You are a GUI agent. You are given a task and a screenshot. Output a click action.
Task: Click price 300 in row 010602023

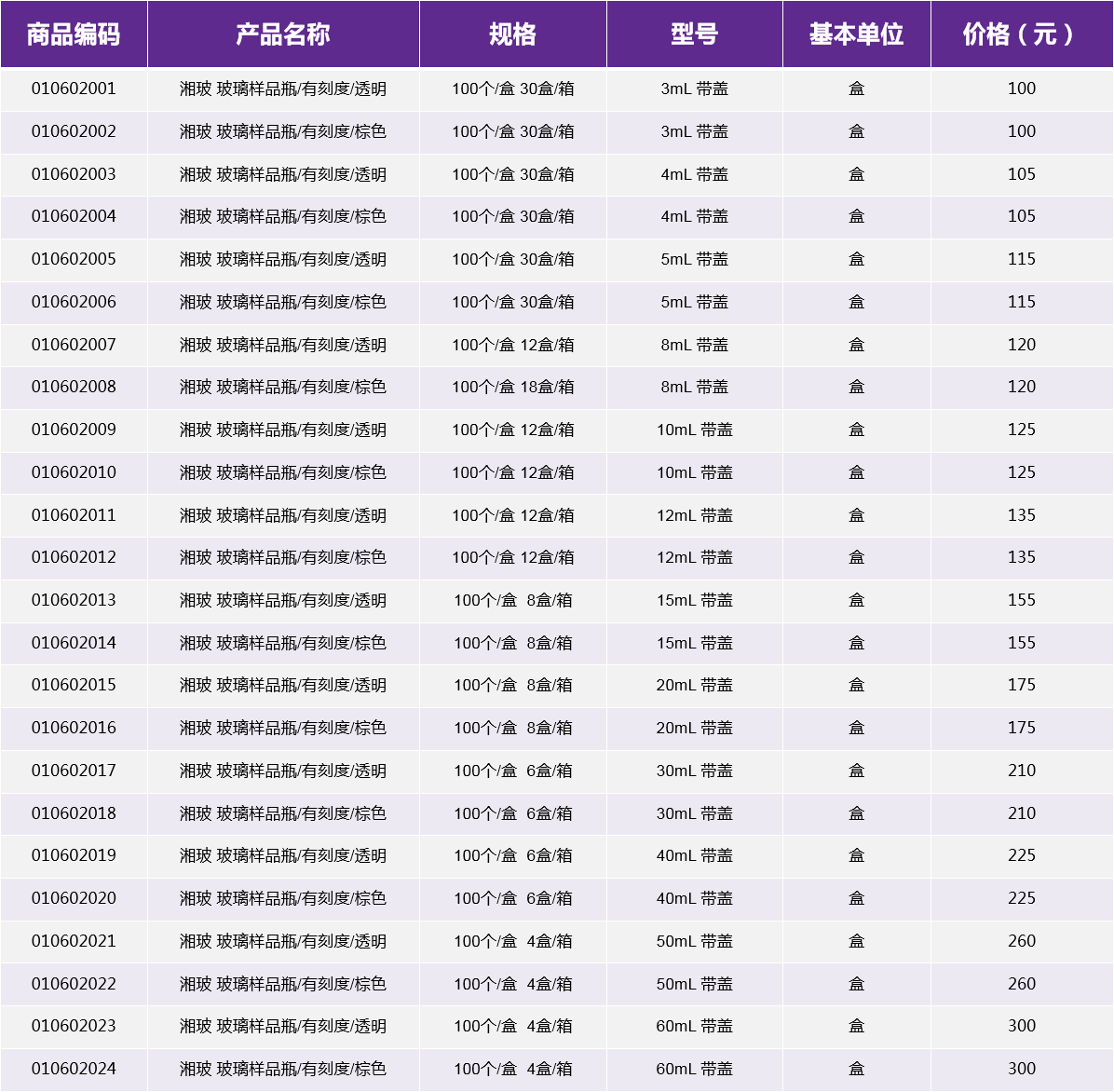point(1022,1026)
